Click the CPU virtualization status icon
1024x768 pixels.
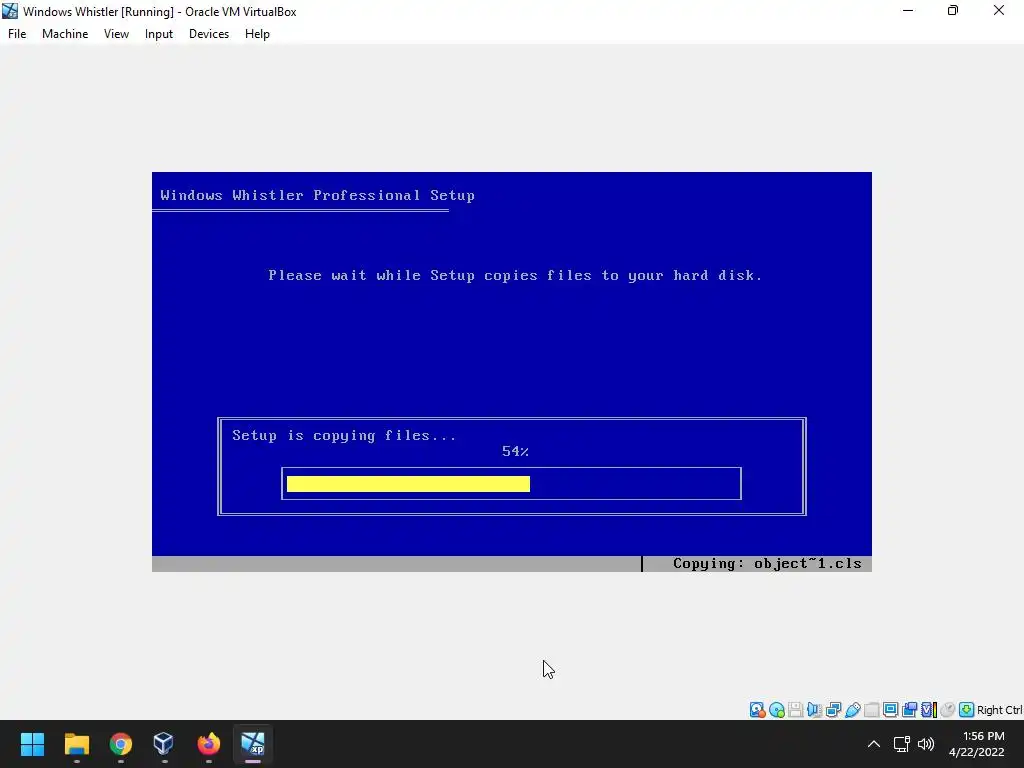(929, 709)
